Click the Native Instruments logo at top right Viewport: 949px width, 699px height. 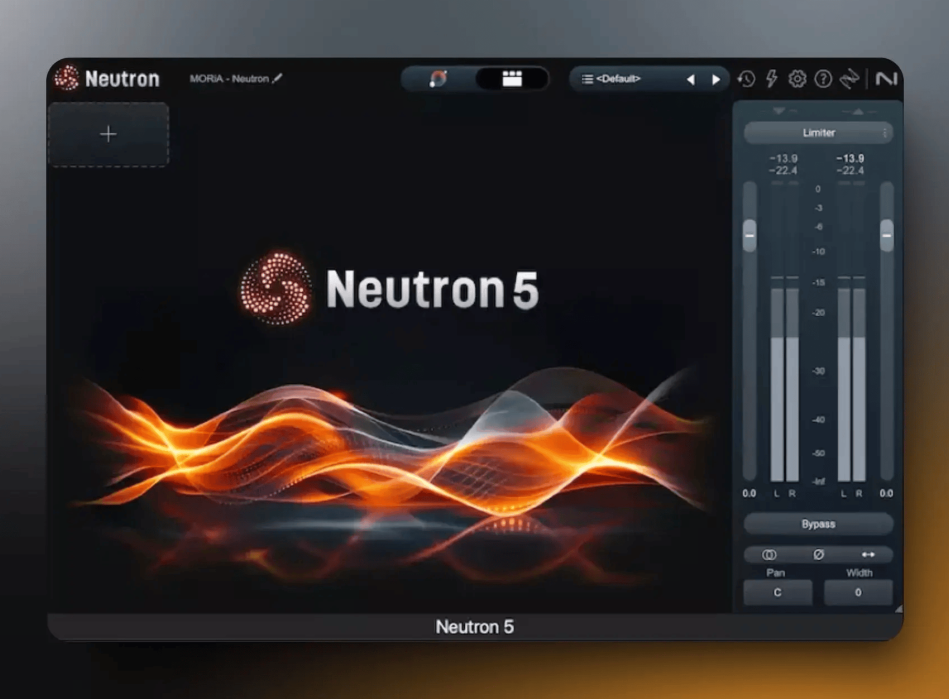[886, 79]
